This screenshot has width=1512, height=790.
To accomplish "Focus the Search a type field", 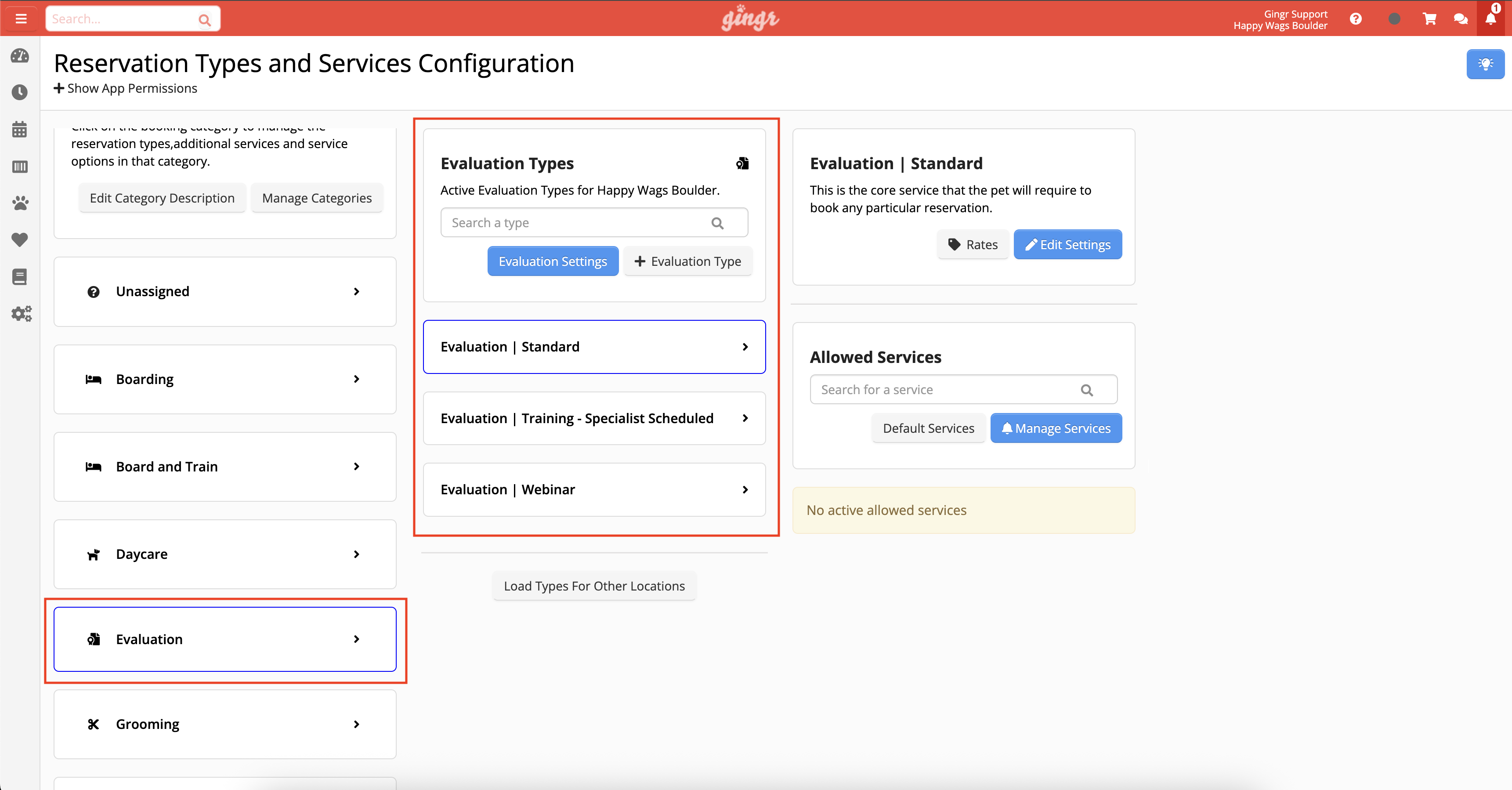I will tap(594, 223).
